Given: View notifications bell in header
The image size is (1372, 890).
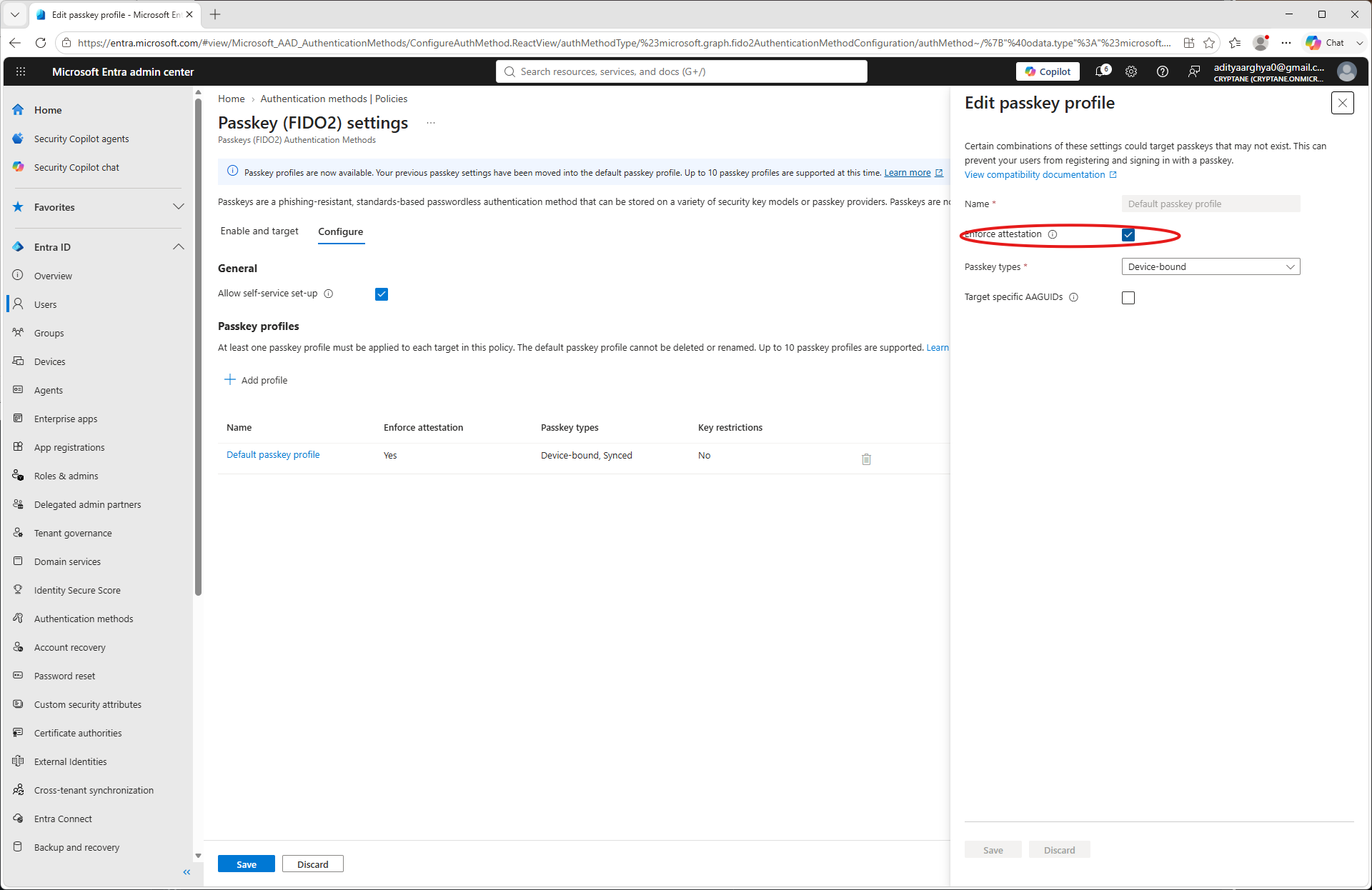Looking at the screenshot, I should click(x=1103, y=71).
